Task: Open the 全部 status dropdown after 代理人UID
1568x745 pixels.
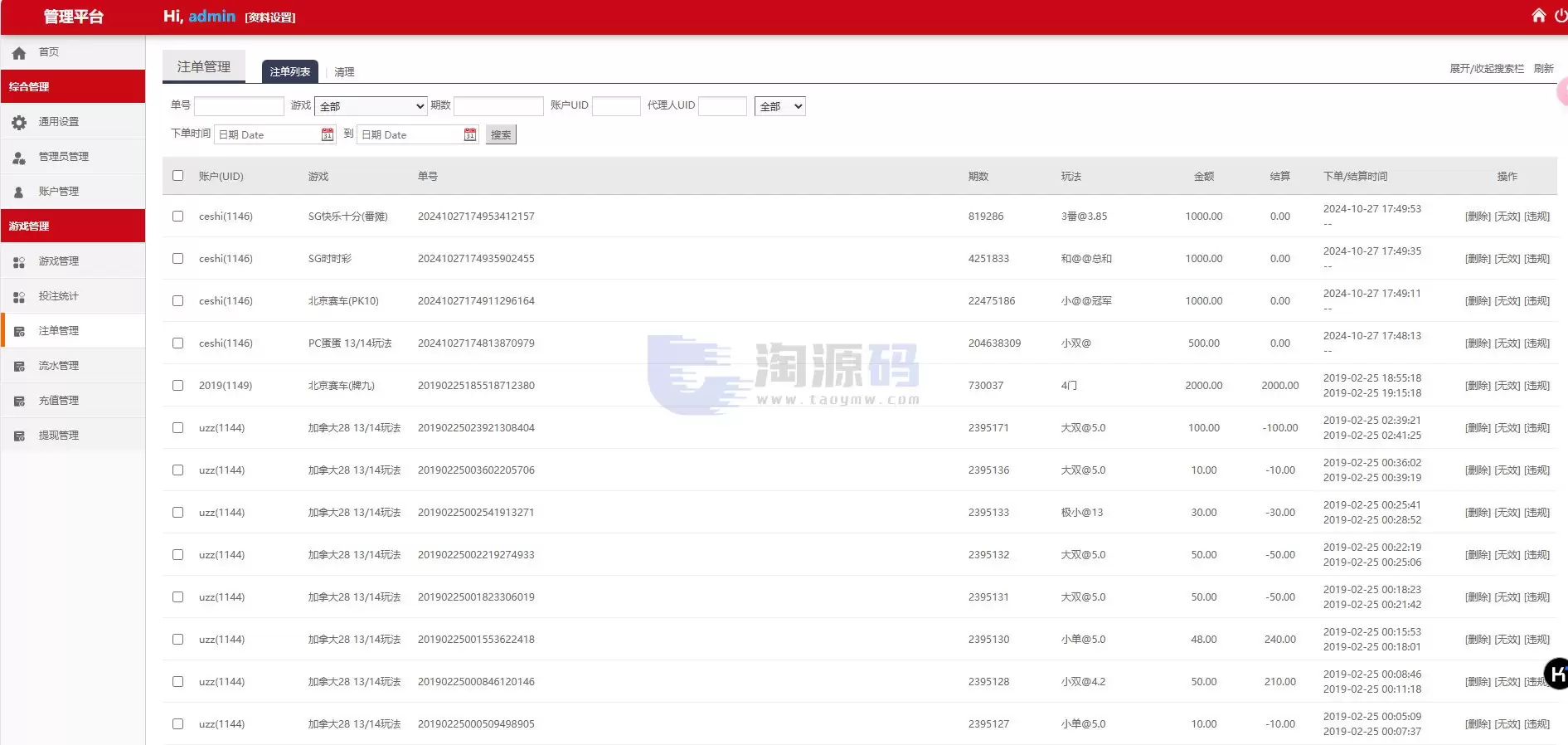Action: (779, 106)
